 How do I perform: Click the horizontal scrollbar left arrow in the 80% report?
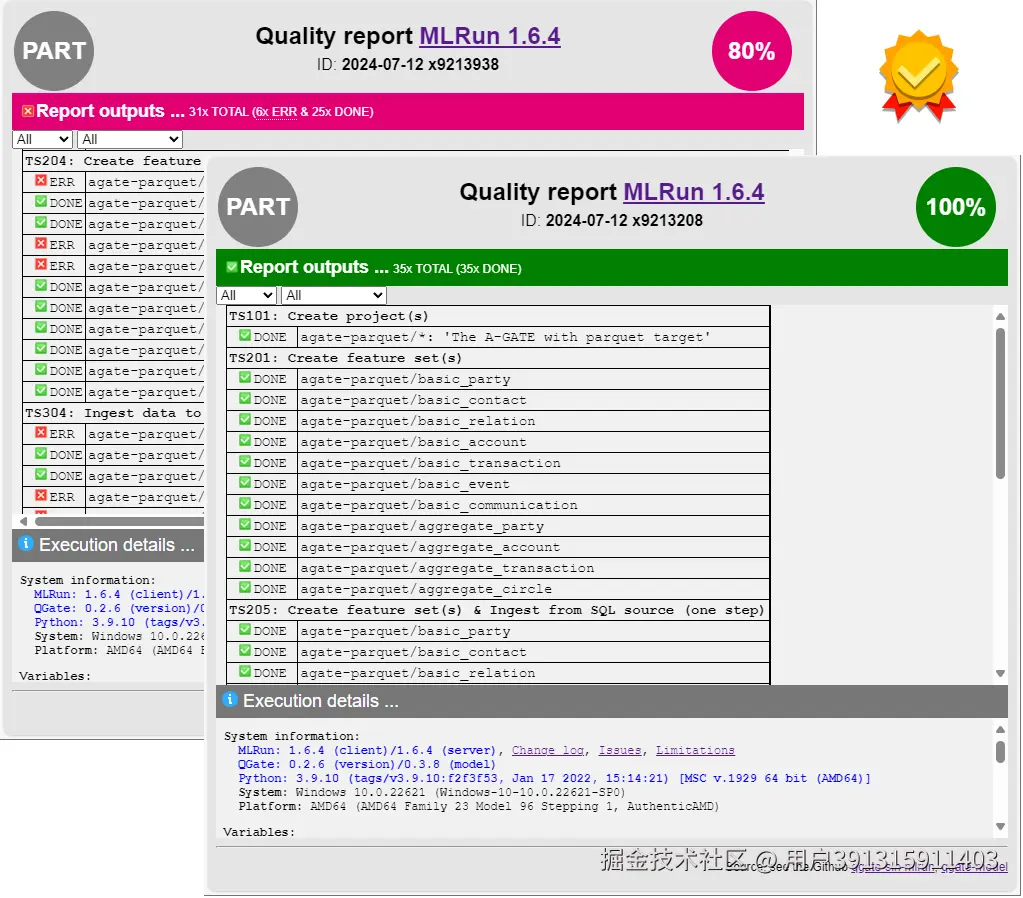(x=23, y=521)
